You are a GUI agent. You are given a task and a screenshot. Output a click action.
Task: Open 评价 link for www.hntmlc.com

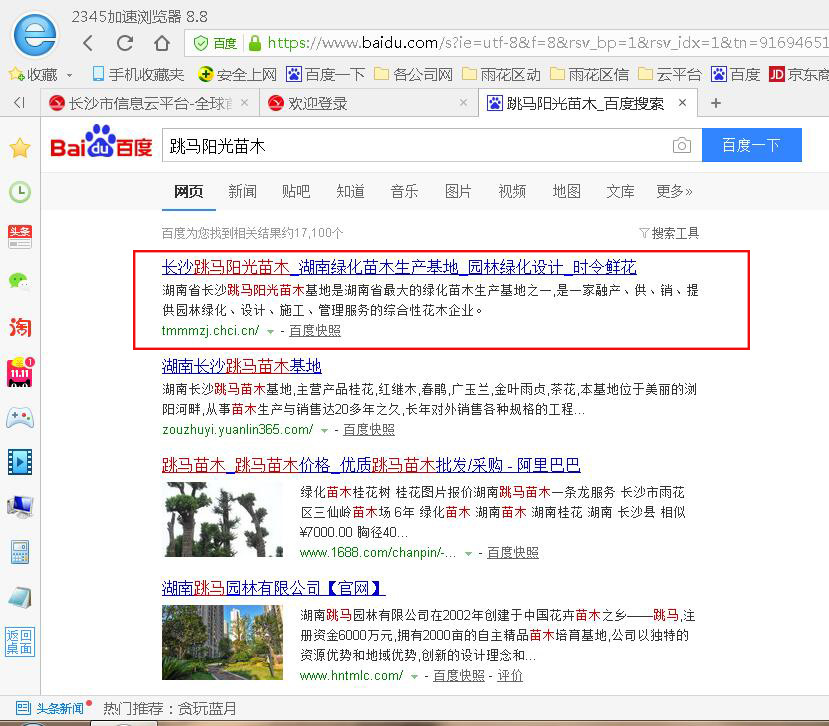coord(510,676)
